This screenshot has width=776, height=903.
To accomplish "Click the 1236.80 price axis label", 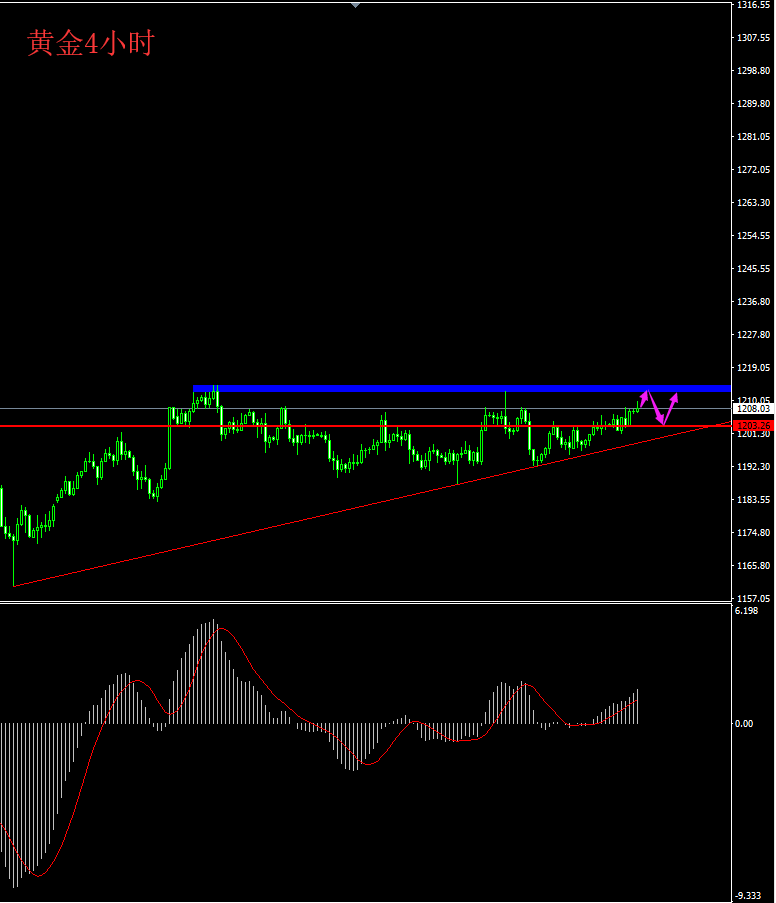I will [754, 301].
